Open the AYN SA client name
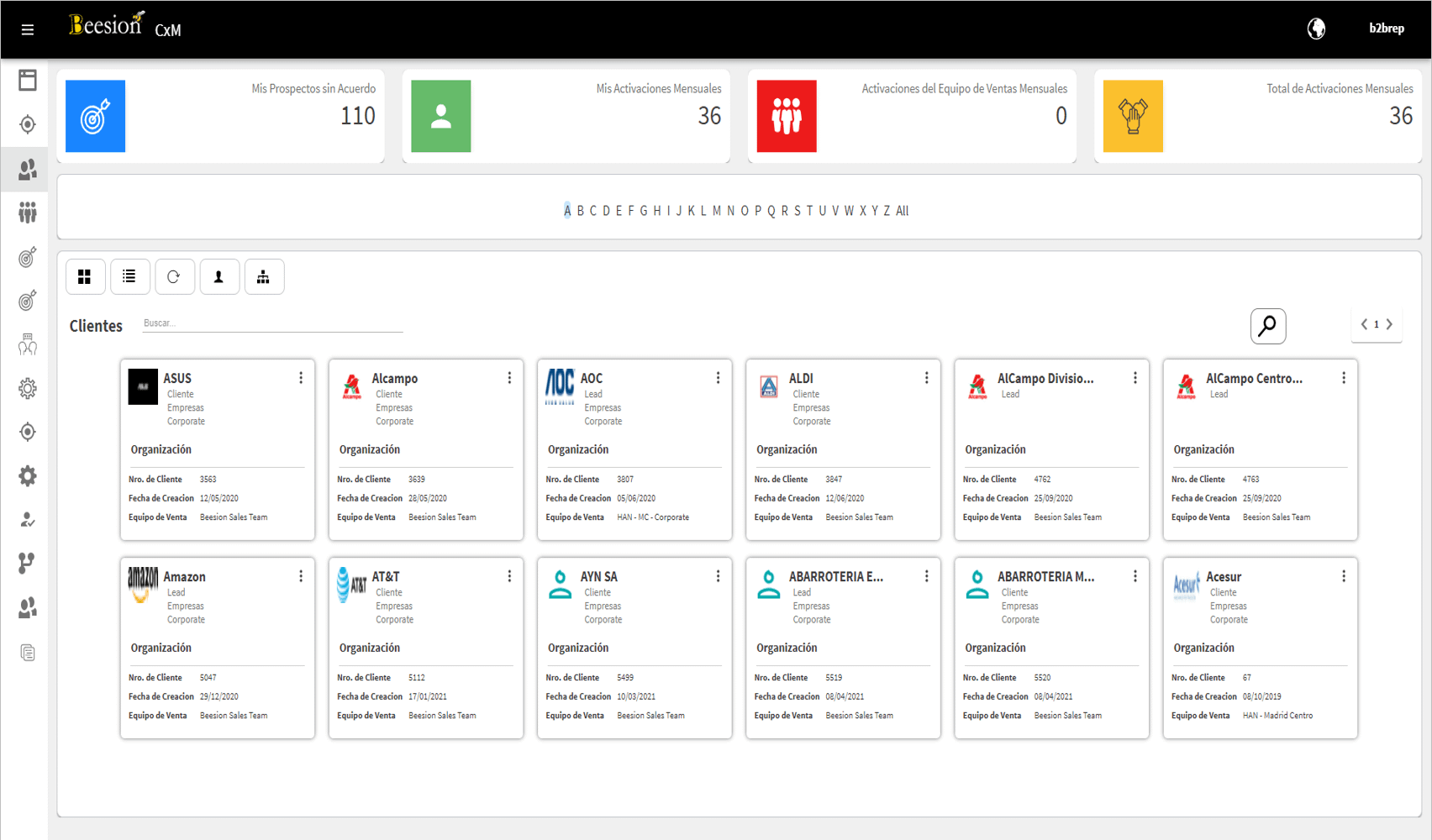Viewport: 1432px width, 840px height. click(x=599, y=577)
